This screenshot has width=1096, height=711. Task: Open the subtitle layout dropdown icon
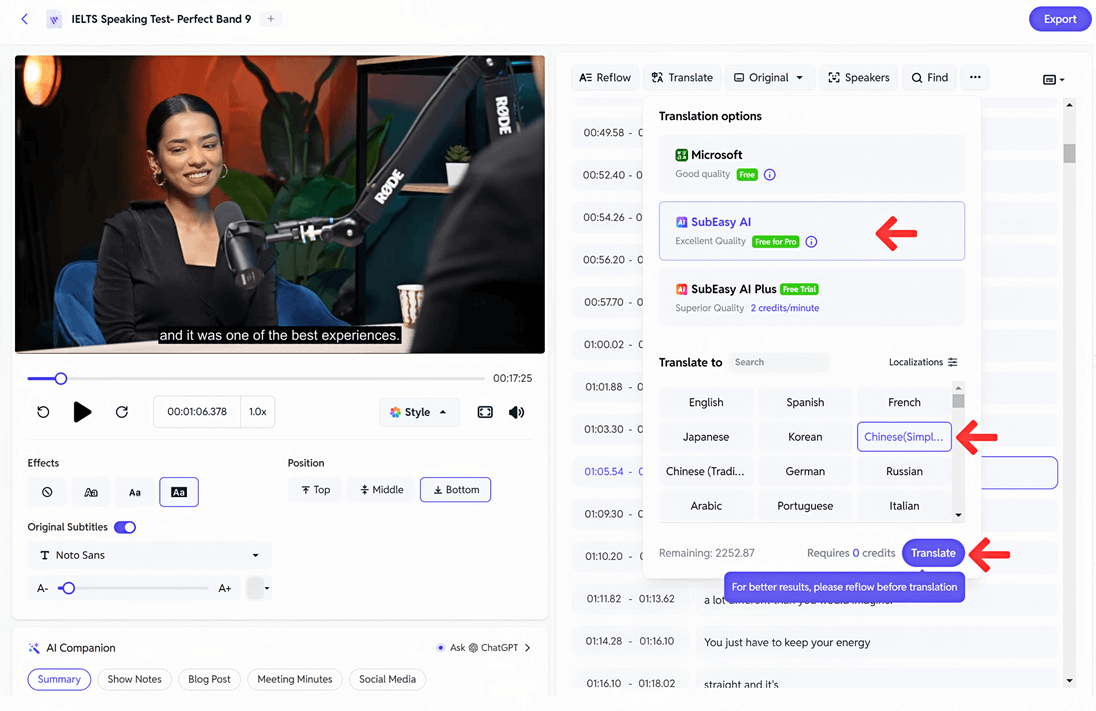pyautogui.click(x=1053, y=80)
